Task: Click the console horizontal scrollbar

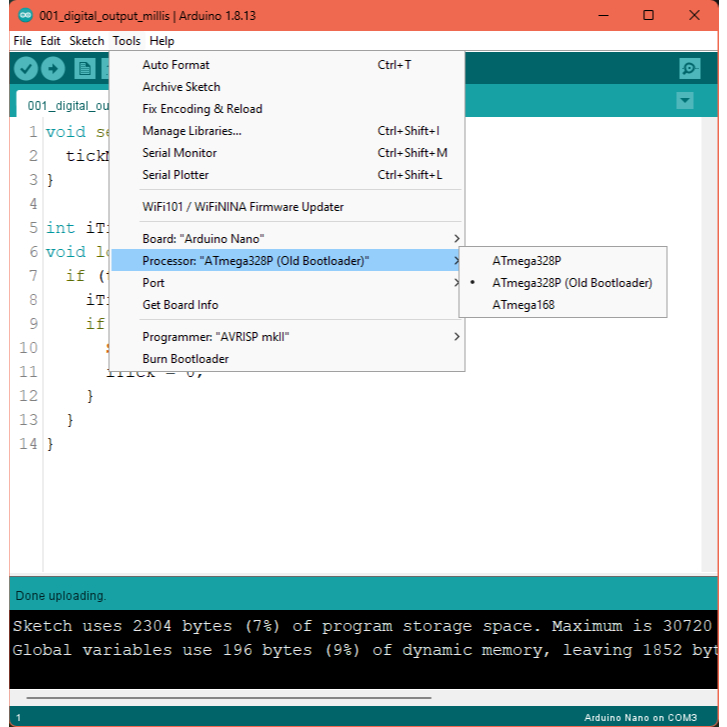Action: coord(228,698)
